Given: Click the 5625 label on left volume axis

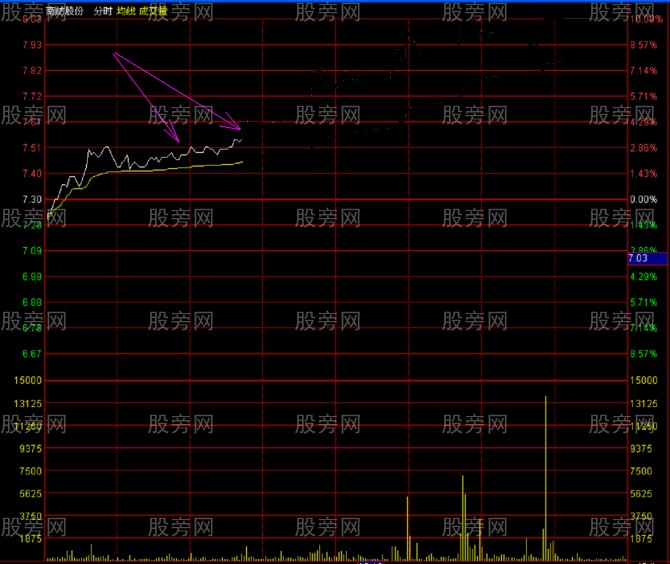Looking at the screenshot, I should [31, 494].
